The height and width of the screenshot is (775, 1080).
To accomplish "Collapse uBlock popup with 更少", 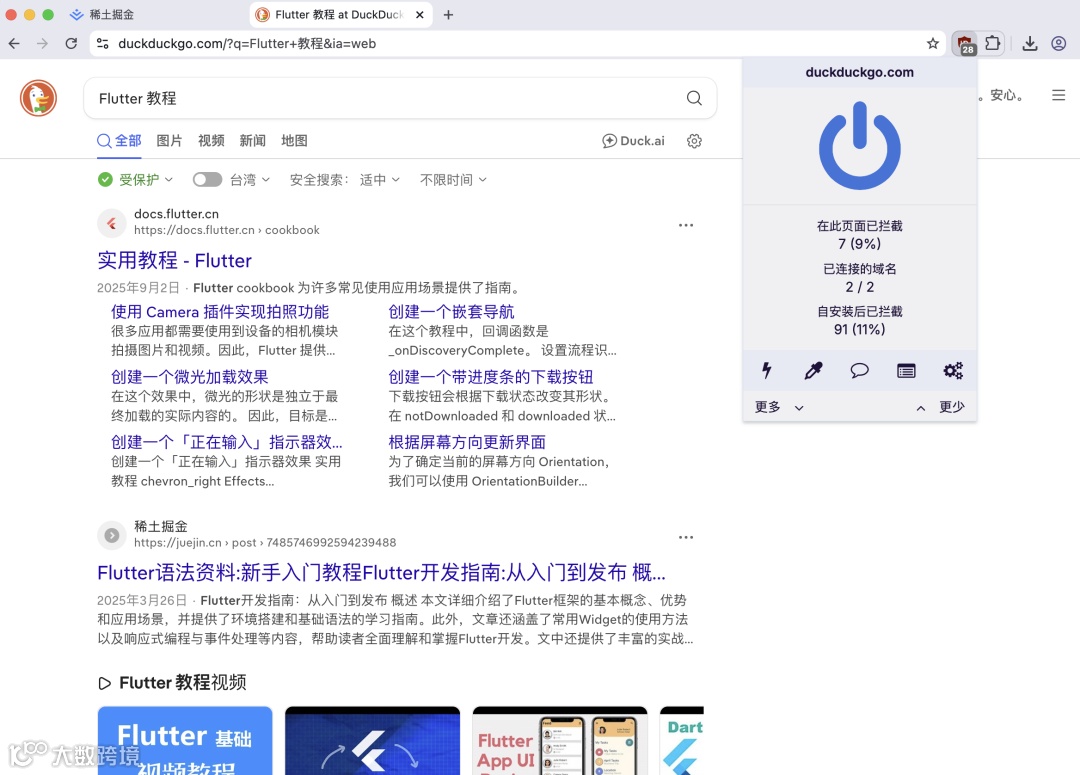I will 941,407.
